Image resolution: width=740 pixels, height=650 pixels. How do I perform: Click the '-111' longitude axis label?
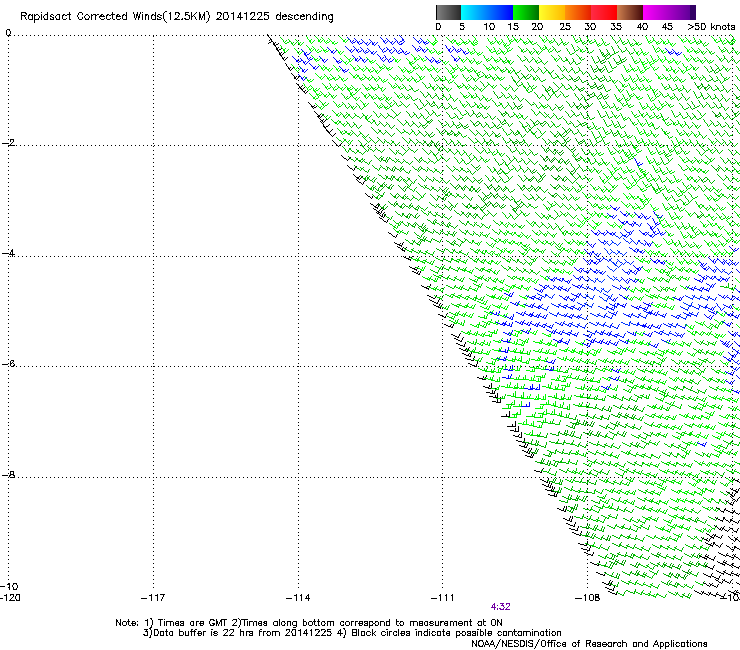point(442,598)
